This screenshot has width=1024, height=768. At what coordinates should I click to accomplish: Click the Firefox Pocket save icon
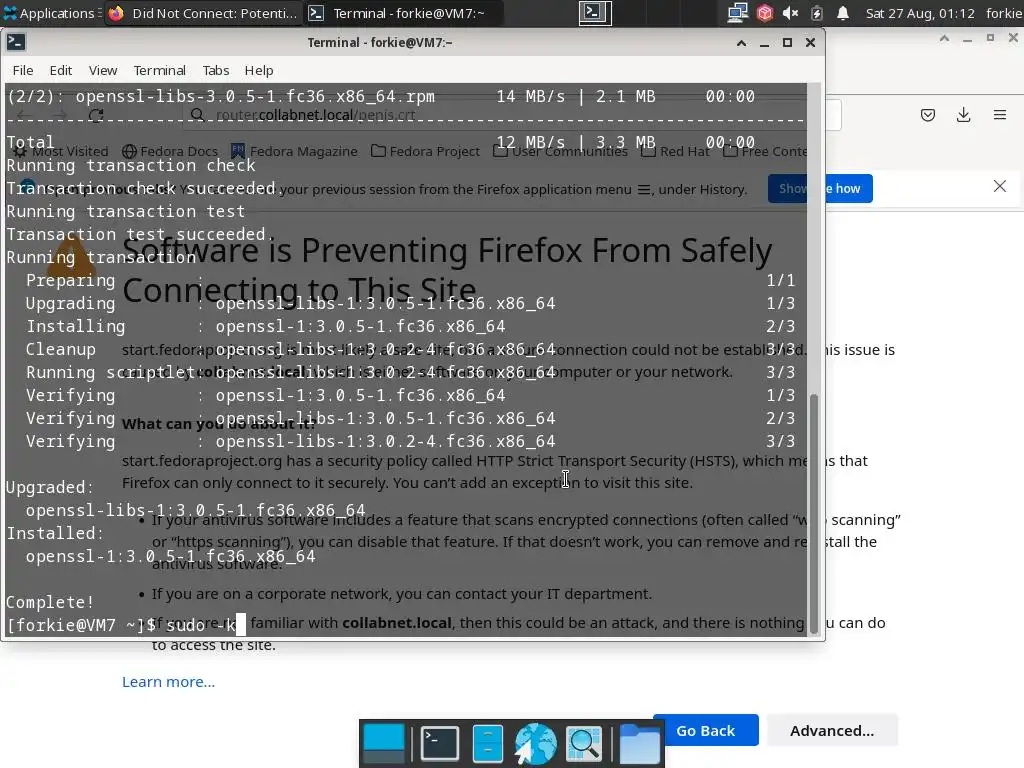(927, 116)
